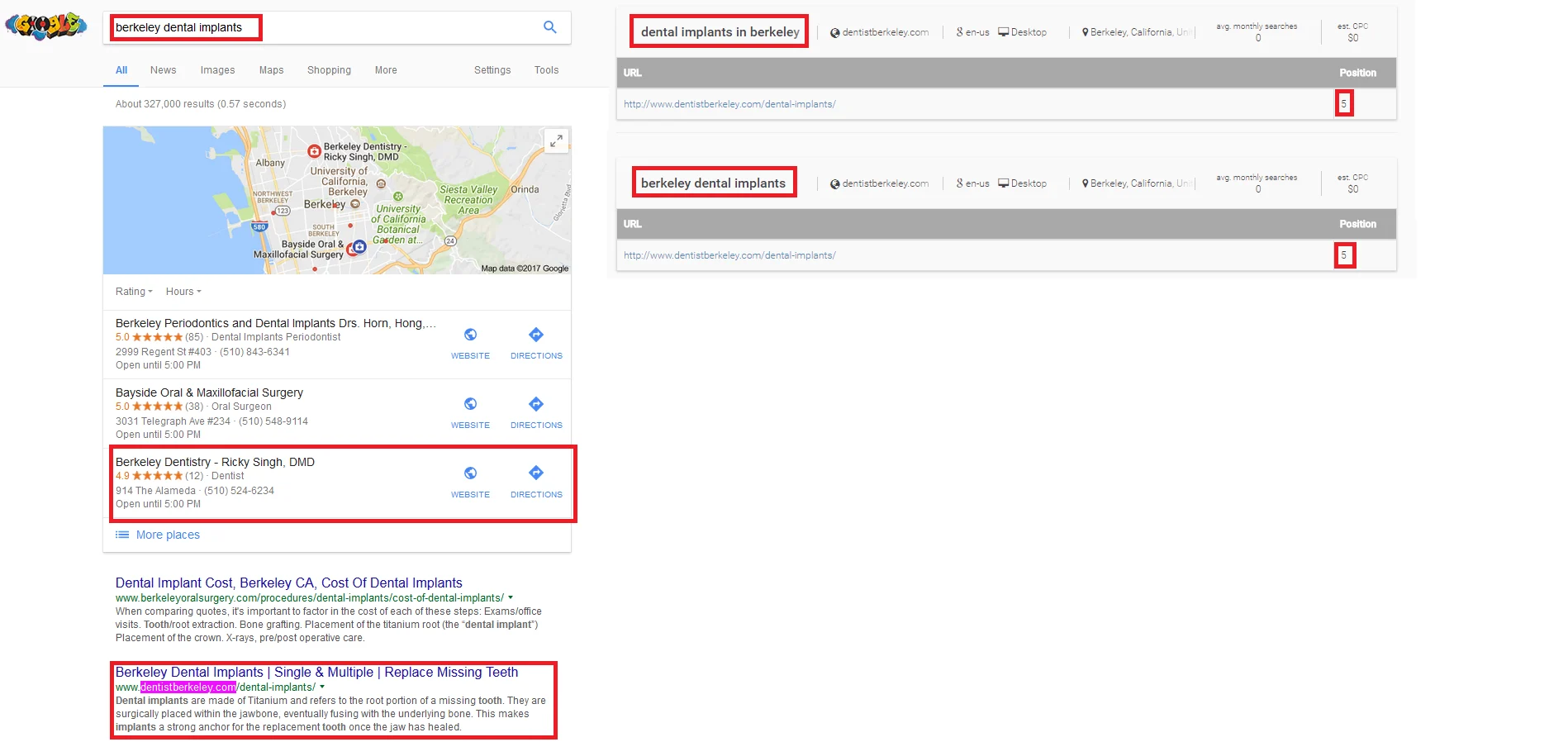Open website icon for Bayside Oral Surgery
Screen dimensions: 1568x742
click(470, 404)
